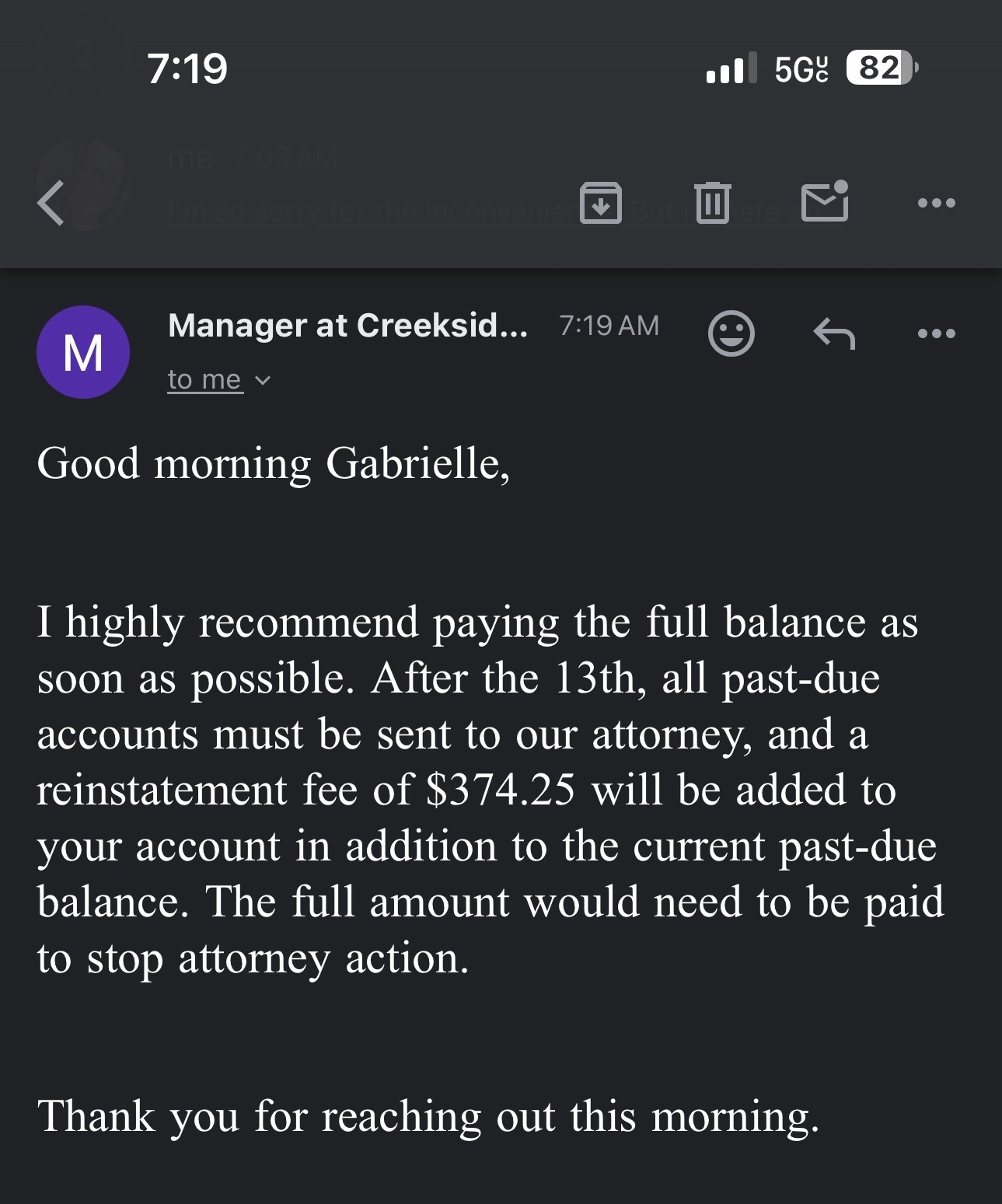Delete the email with the trash icon
The height and width of the screenshot is (1204, 1002).
coord(712,203)
